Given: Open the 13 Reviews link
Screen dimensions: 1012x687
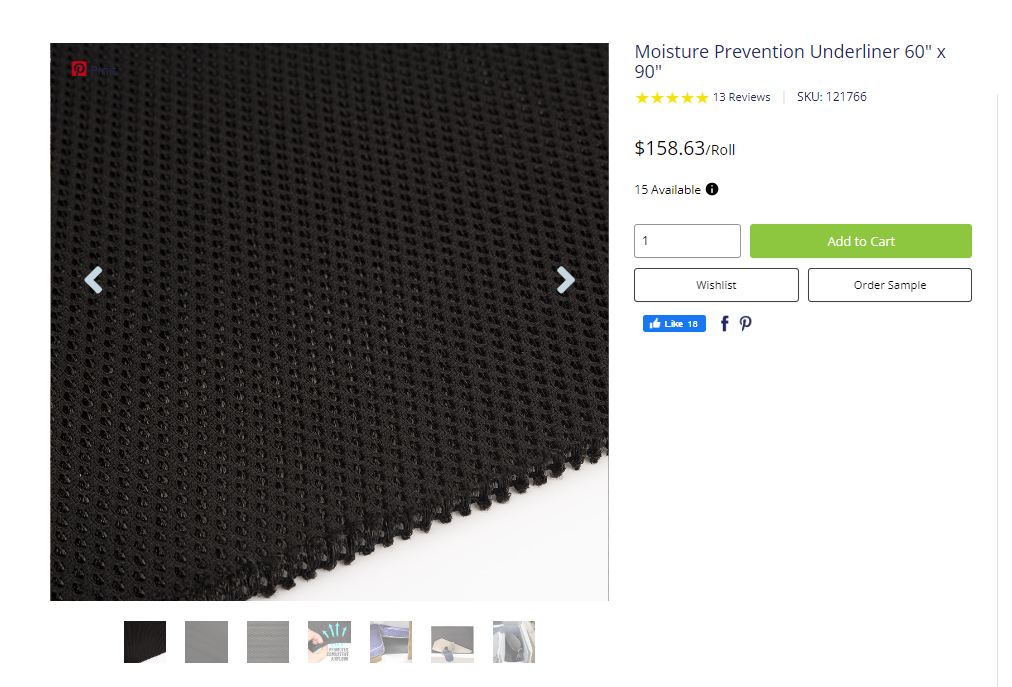Looking at the screenshot, I should point(741,97).
